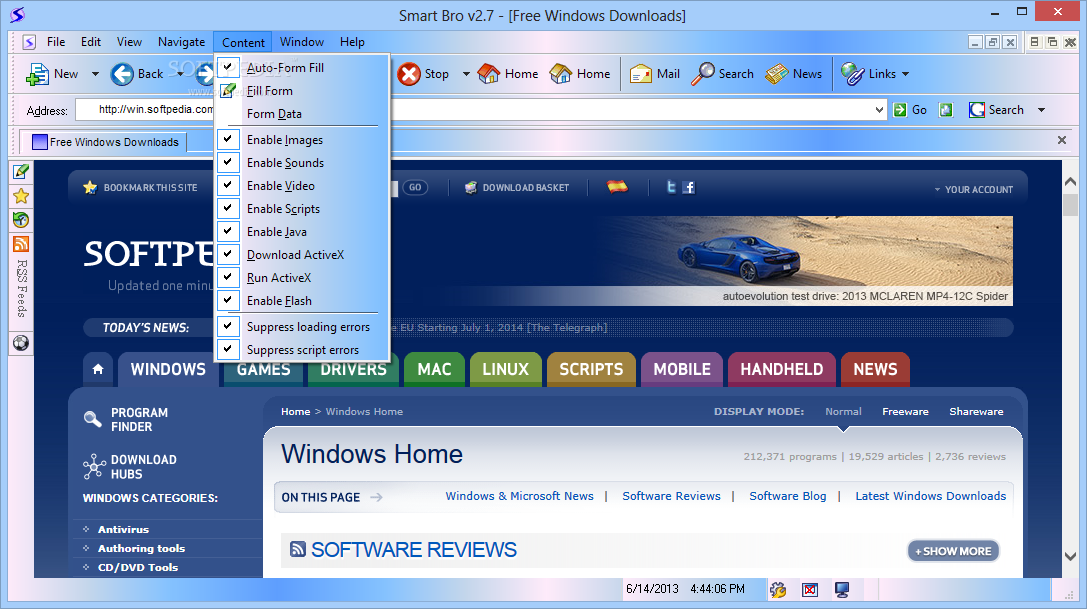Open the LINUX category tab
Image resolution: width=1087 pixels, height=609 pixels.
505,369
